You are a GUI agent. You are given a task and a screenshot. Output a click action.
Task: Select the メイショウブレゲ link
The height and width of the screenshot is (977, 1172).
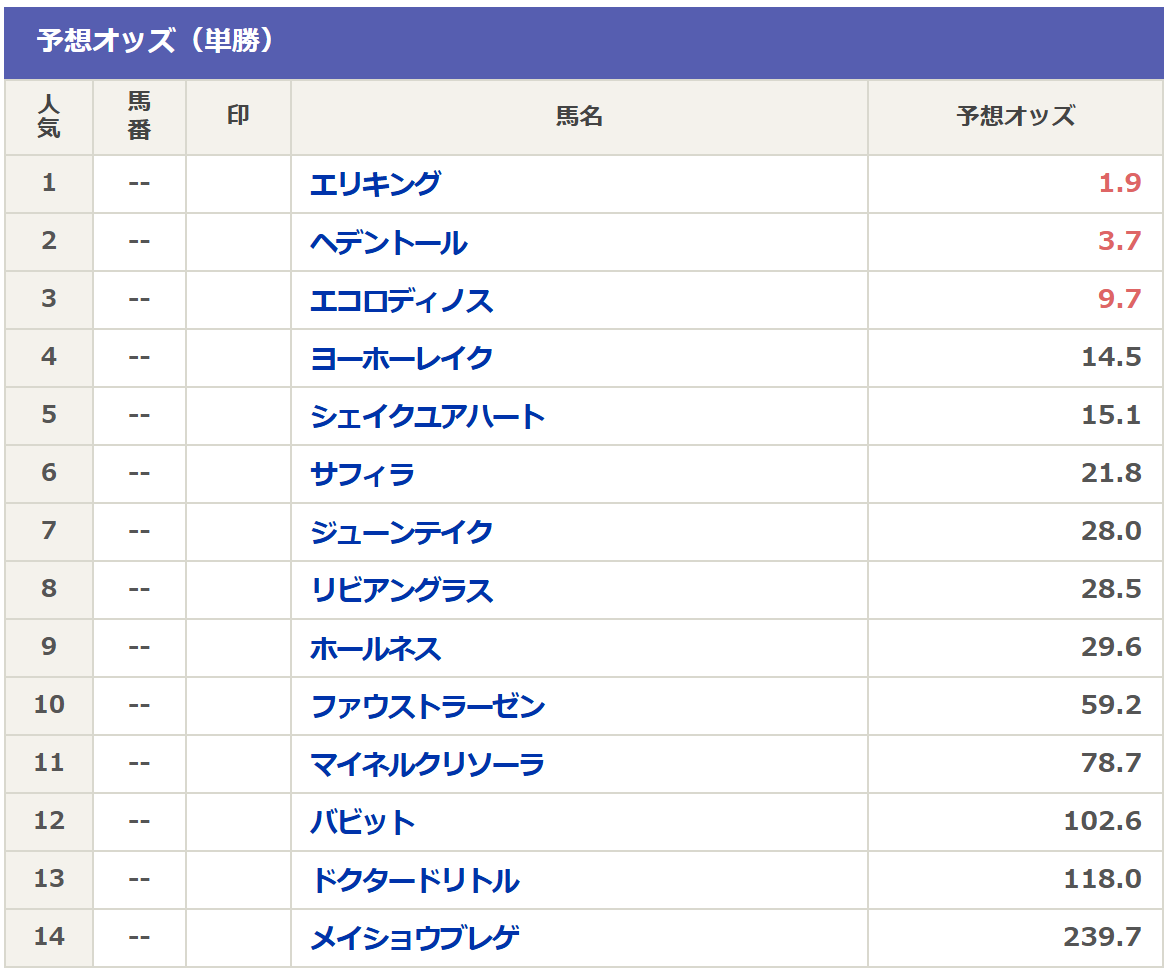pos(414,938)
